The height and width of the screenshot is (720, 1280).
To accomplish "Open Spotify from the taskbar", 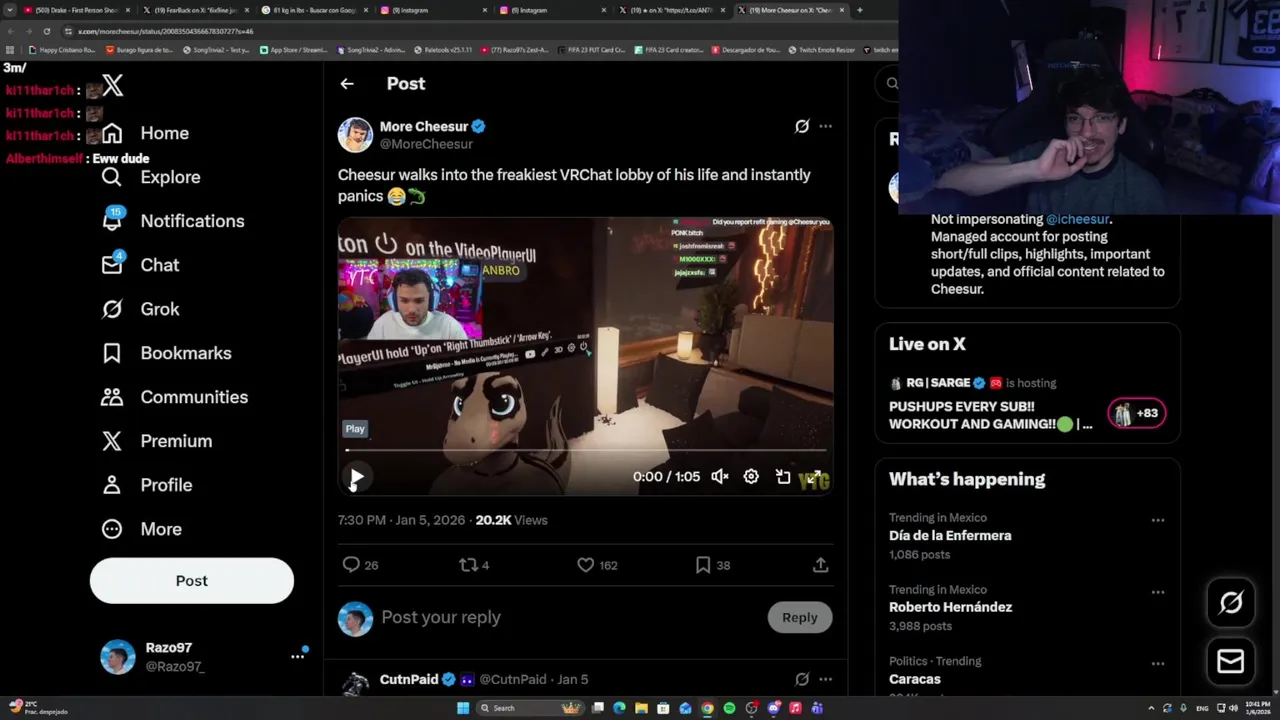I will [729, 708].
